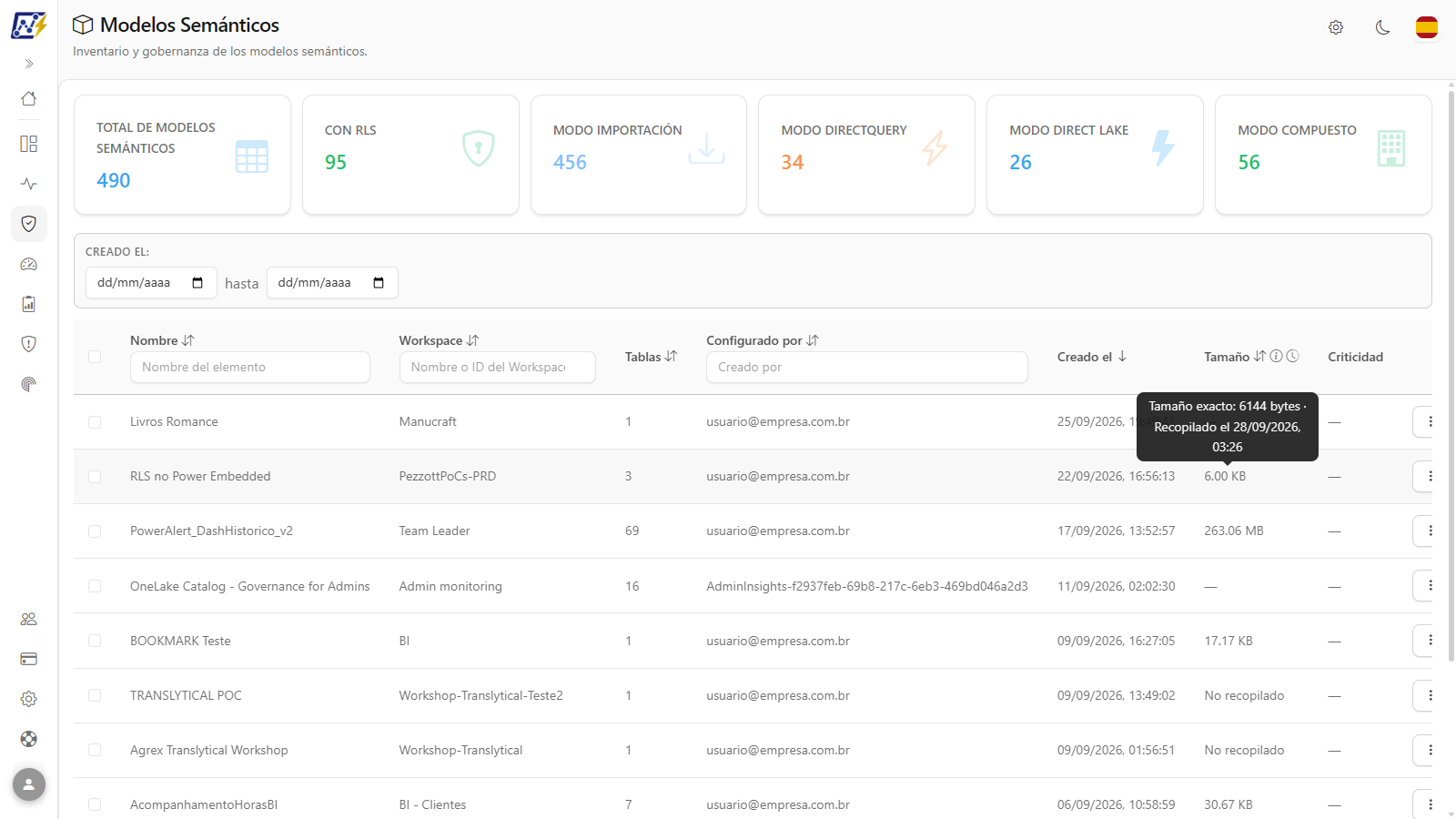
Task: Change language via the Spain flag
Action: 1427,27
